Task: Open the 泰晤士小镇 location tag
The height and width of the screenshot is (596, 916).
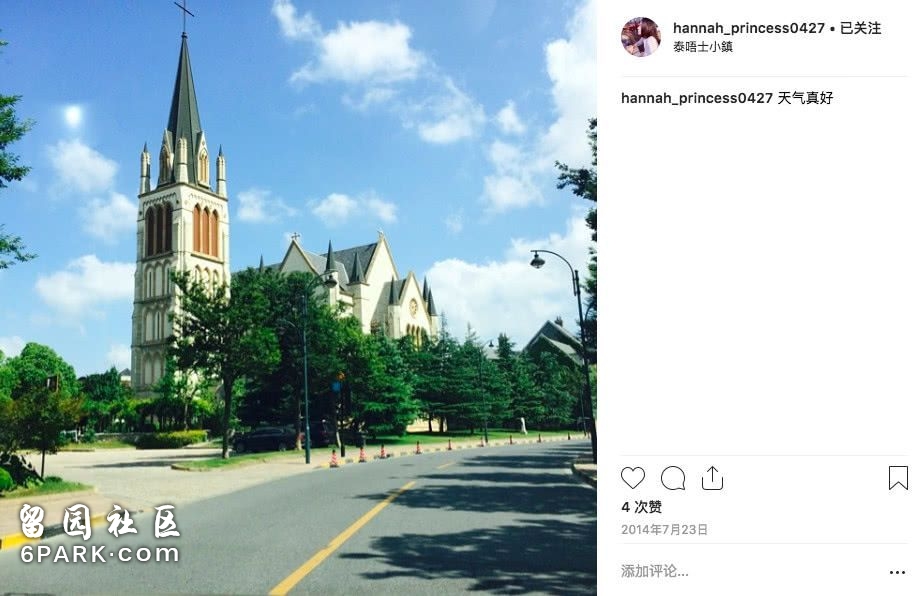Action: click(703, 47)
